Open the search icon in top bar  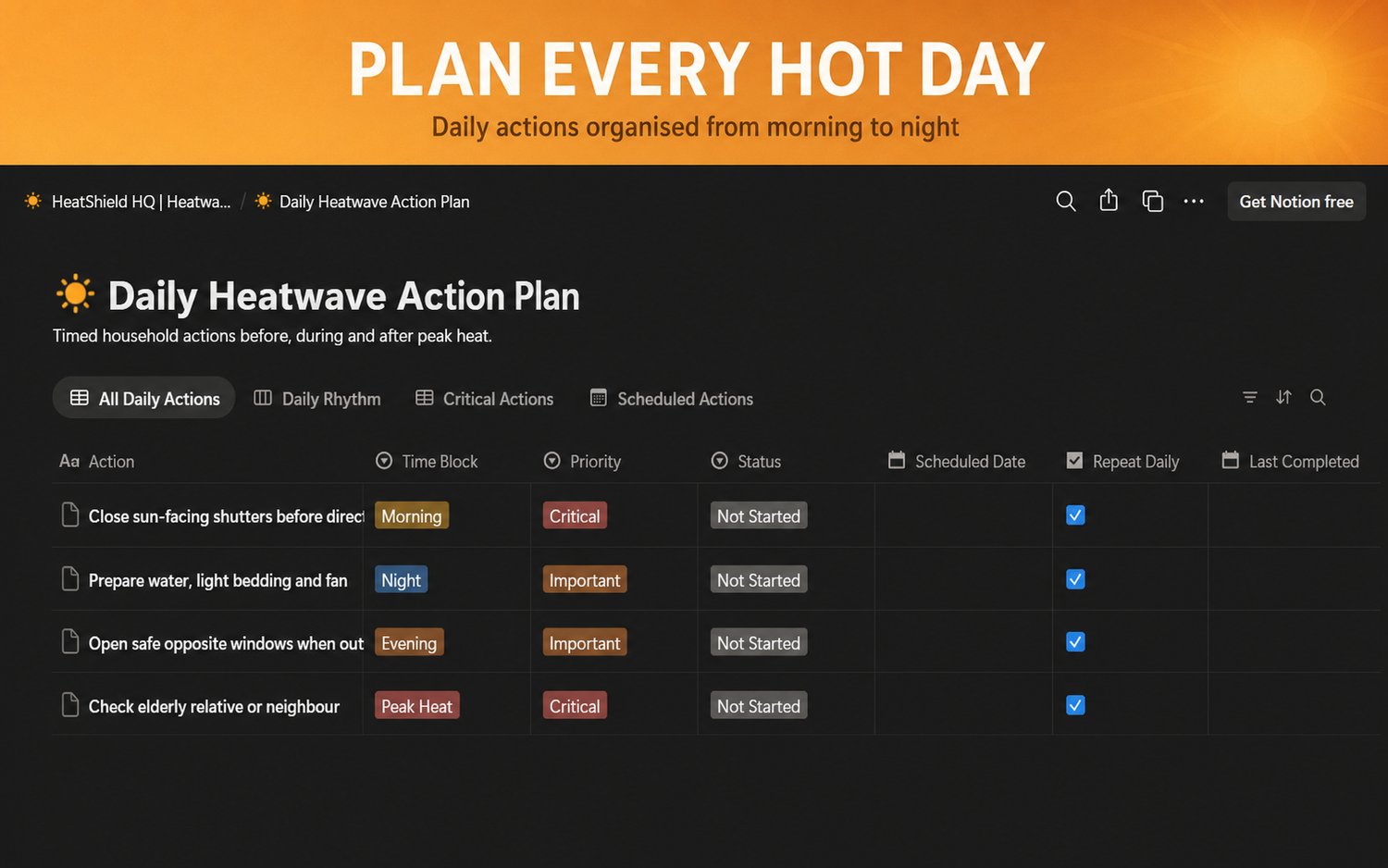tap(1066, 201)
